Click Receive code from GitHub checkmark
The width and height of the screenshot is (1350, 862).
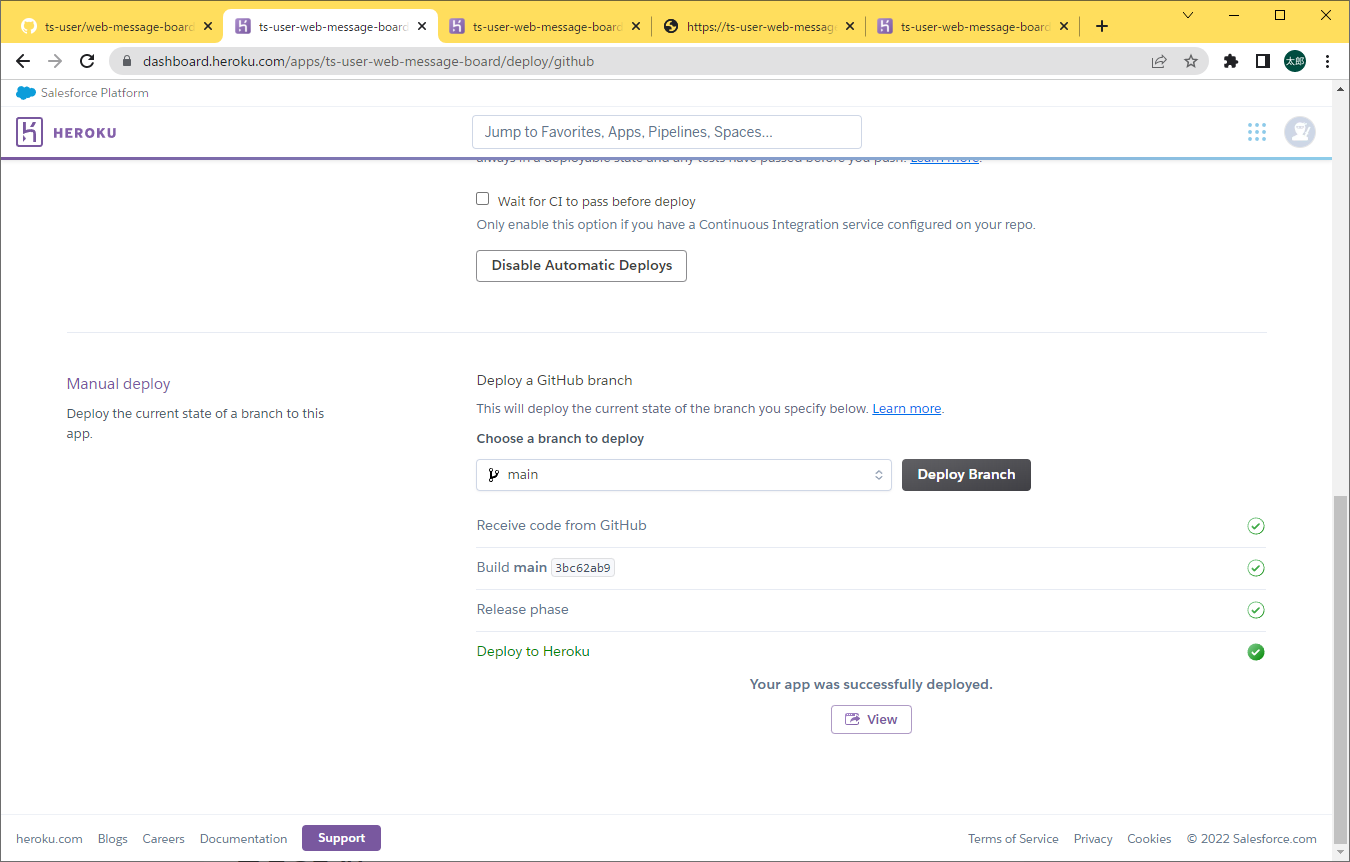1256,526
